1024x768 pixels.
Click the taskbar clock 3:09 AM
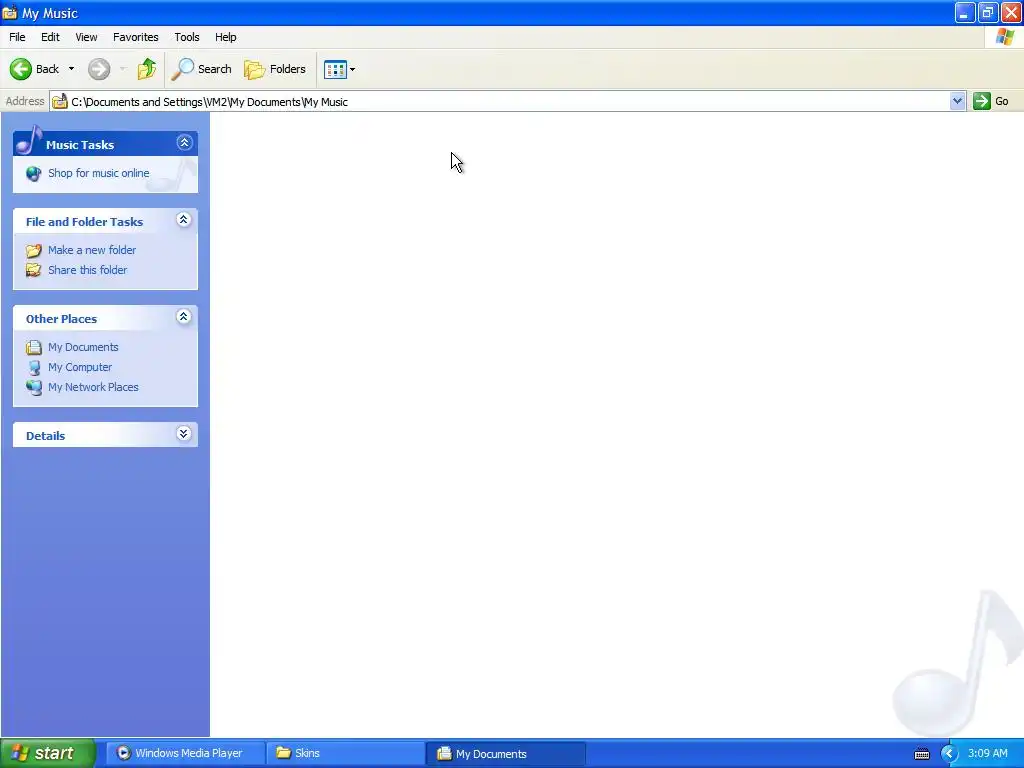point(987,754)
